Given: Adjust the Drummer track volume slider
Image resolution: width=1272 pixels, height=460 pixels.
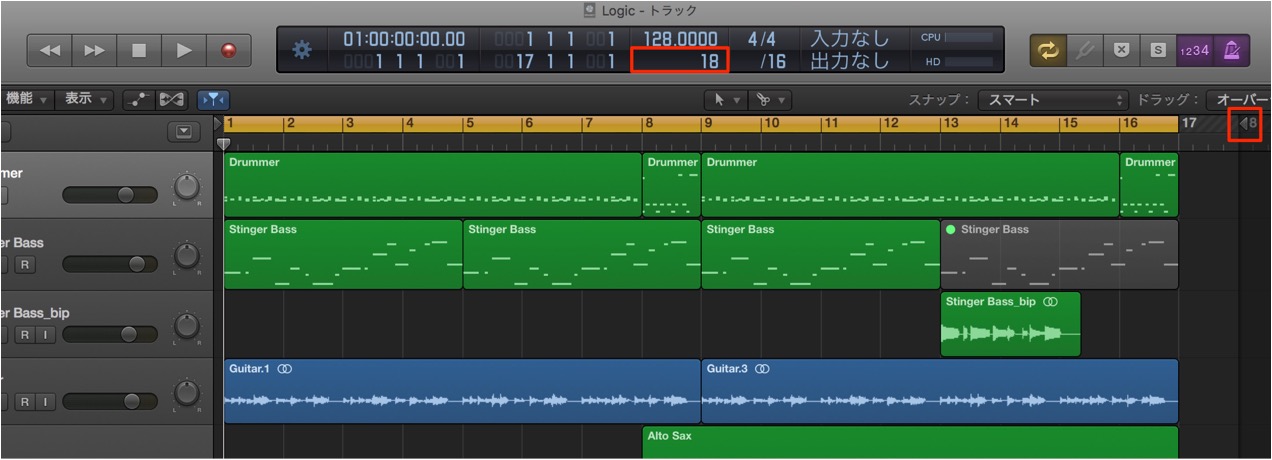Looking at the screenshot, I should [110, 194].
